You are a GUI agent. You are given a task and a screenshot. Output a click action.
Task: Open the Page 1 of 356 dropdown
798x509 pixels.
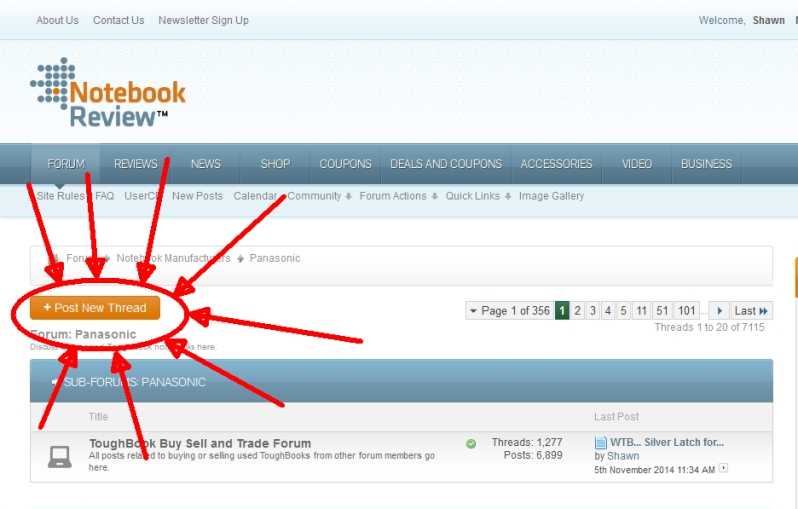coord(509,310)
